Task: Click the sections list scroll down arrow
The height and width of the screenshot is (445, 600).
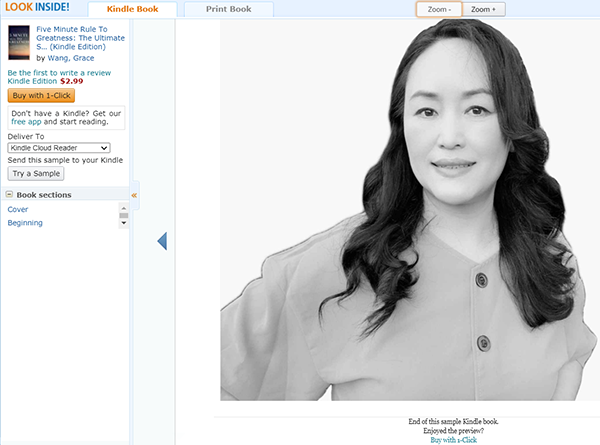Action: pos(124,224)
